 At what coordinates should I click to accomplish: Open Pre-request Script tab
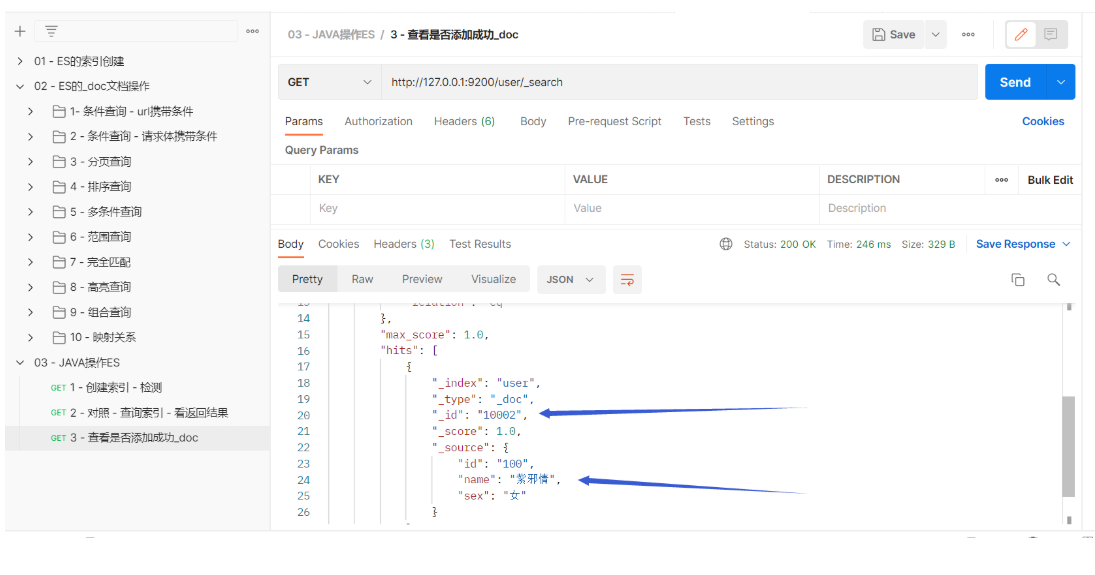tap(615, 122)
